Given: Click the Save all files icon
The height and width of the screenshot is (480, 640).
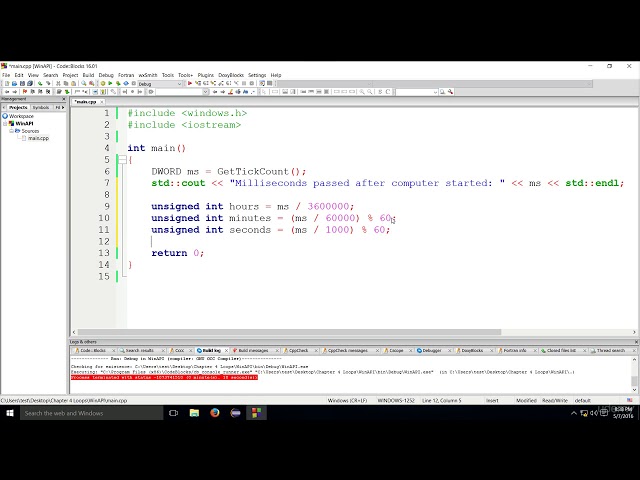Looking at the screenshot, I should click(x=30, y=84).
